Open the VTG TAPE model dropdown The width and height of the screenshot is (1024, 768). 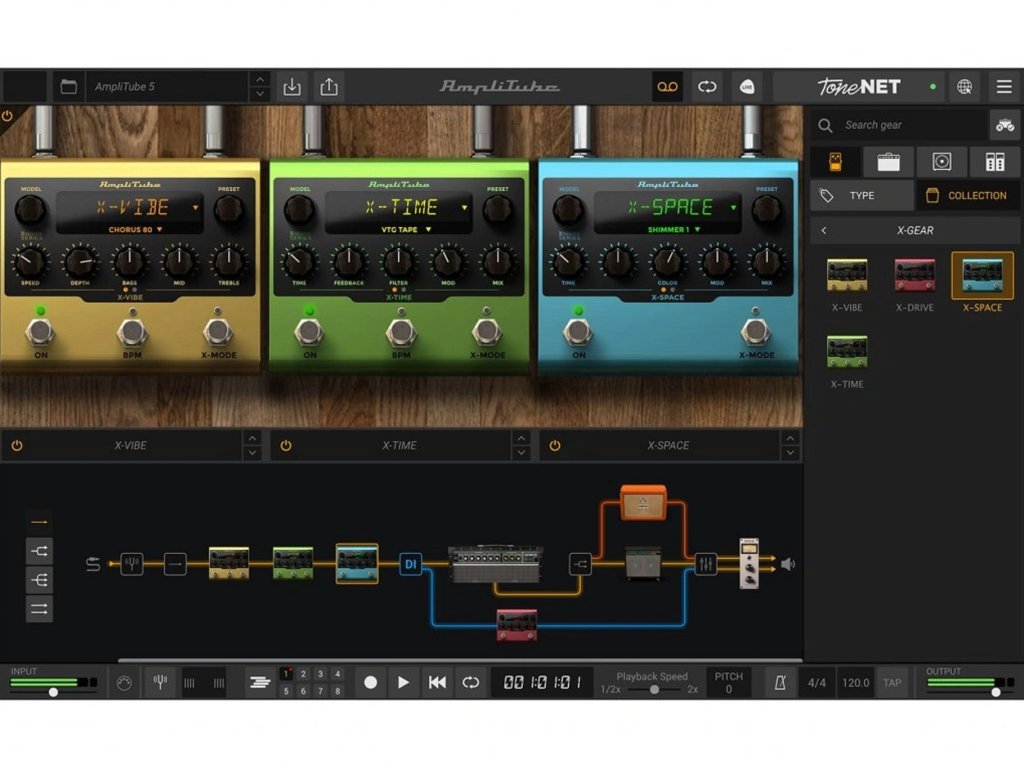406,229
